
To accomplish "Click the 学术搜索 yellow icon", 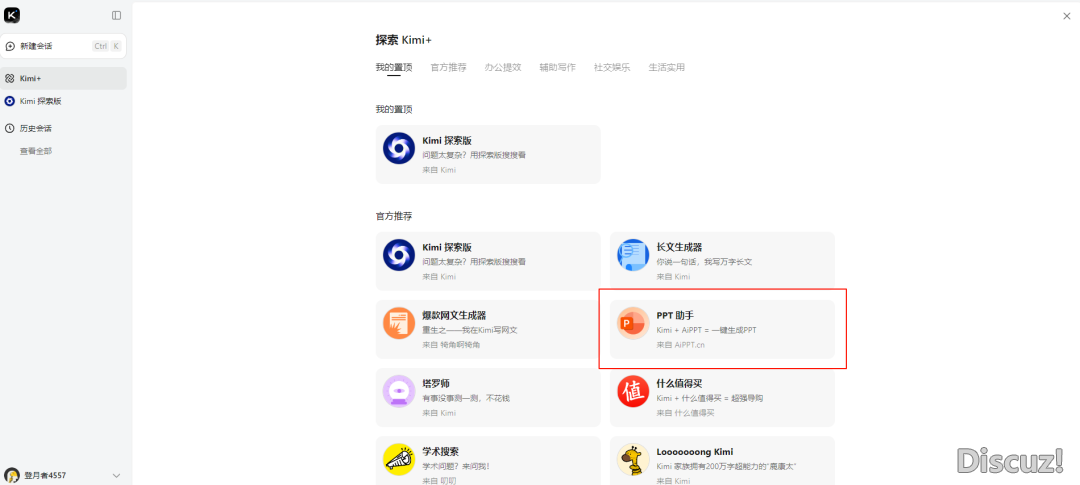I will (399, 460).
